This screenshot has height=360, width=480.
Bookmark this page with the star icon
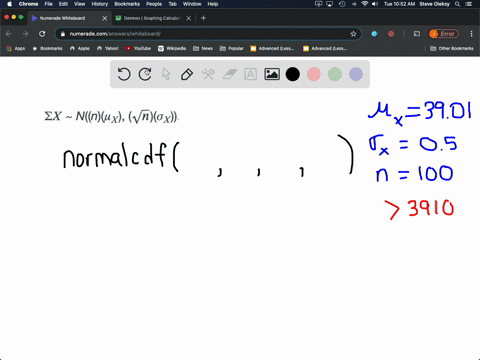click(x=353, y=34)
